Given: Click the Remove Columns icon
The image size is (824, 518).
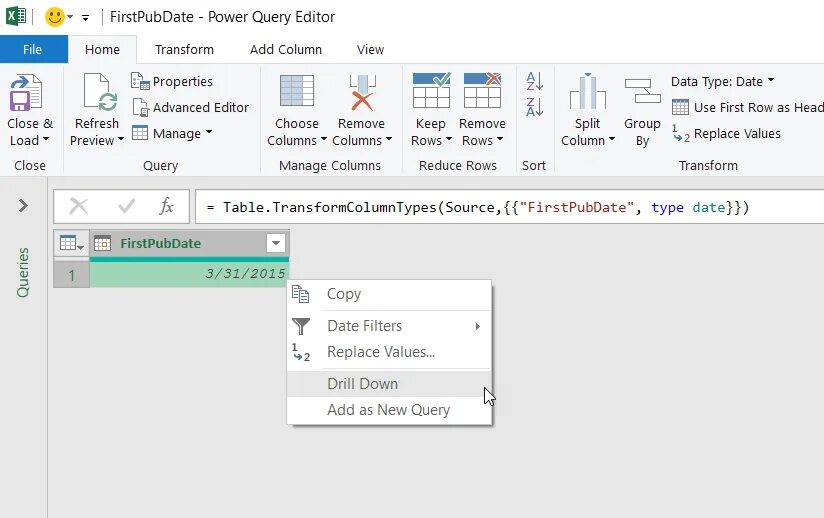Looking at the screenshot, I should point(361,93).
